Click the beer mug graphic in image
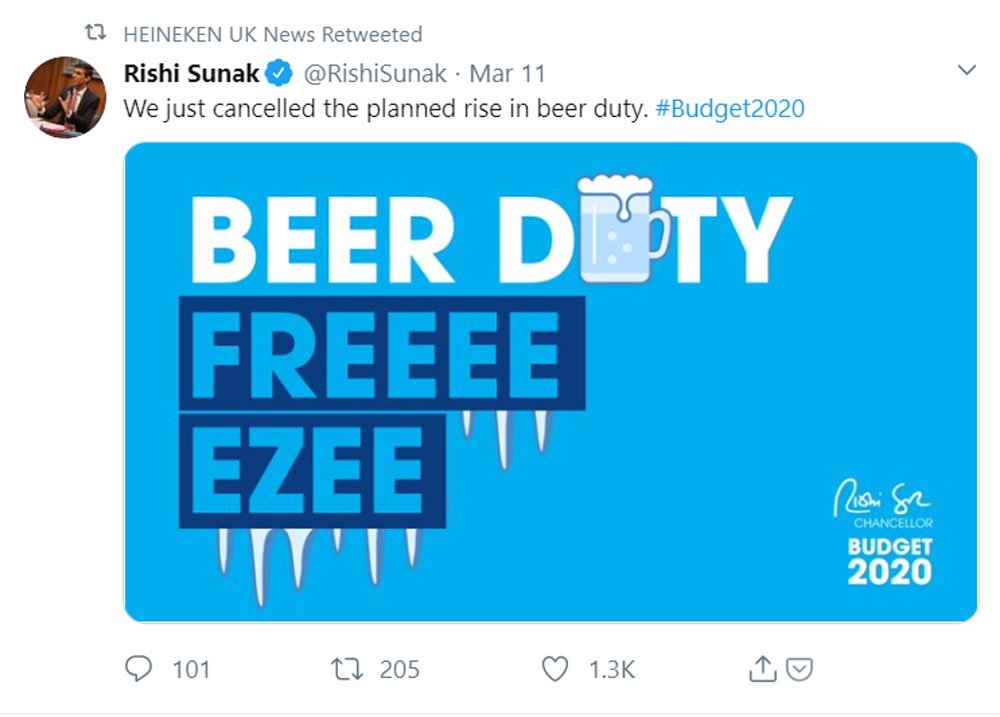The height and width of the screenshot is (717, 1000). tap(620, 228)
